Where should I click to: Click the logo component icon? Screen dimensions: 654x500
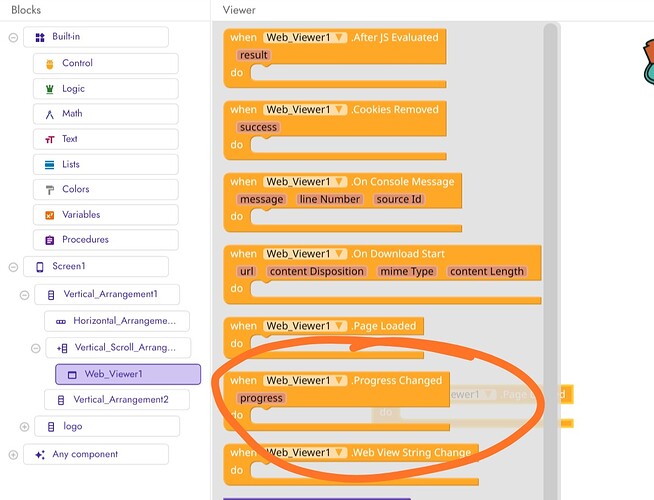(x=51, y=427)
